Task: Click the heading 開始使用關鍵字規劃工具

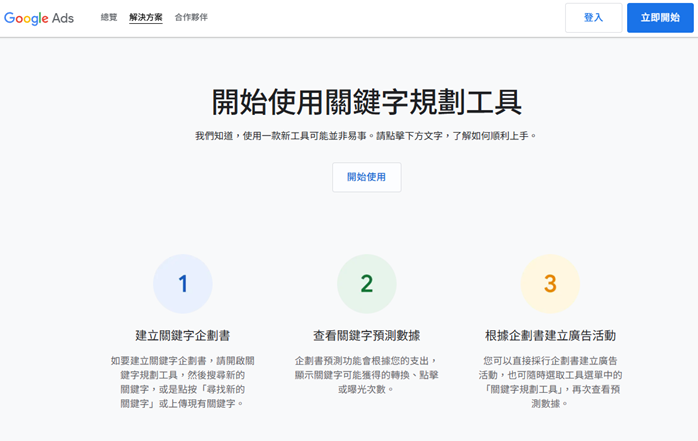Action: (366, 102)
